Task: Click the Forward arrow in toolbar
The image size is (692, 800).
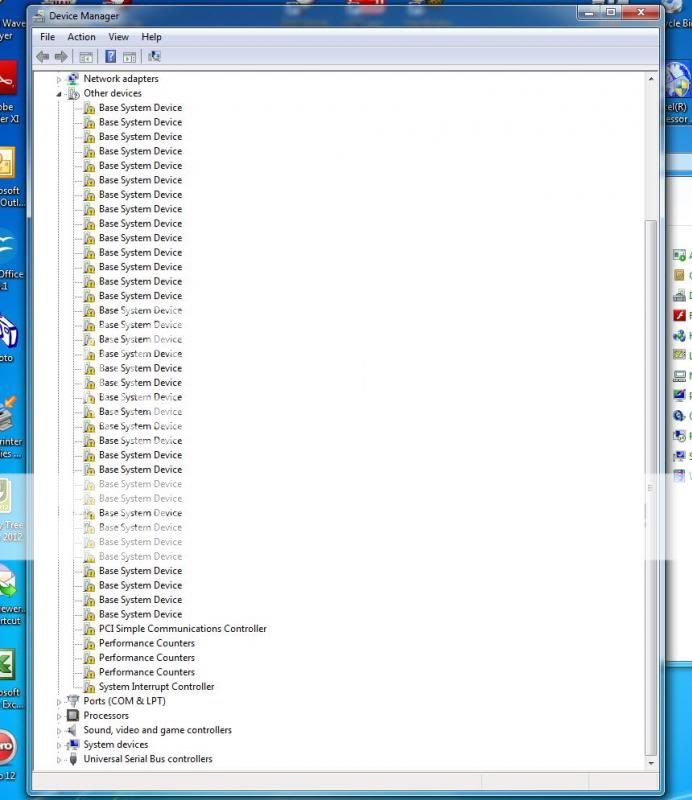Action: 61,57
